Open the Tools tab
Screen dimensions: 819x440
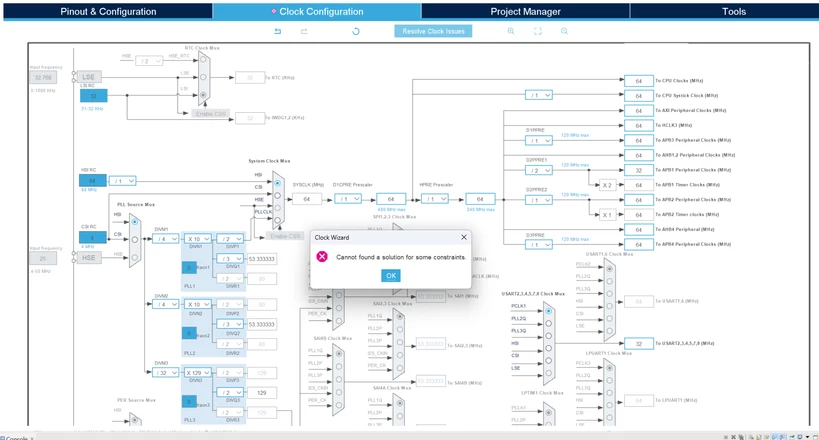pos(733,11)
